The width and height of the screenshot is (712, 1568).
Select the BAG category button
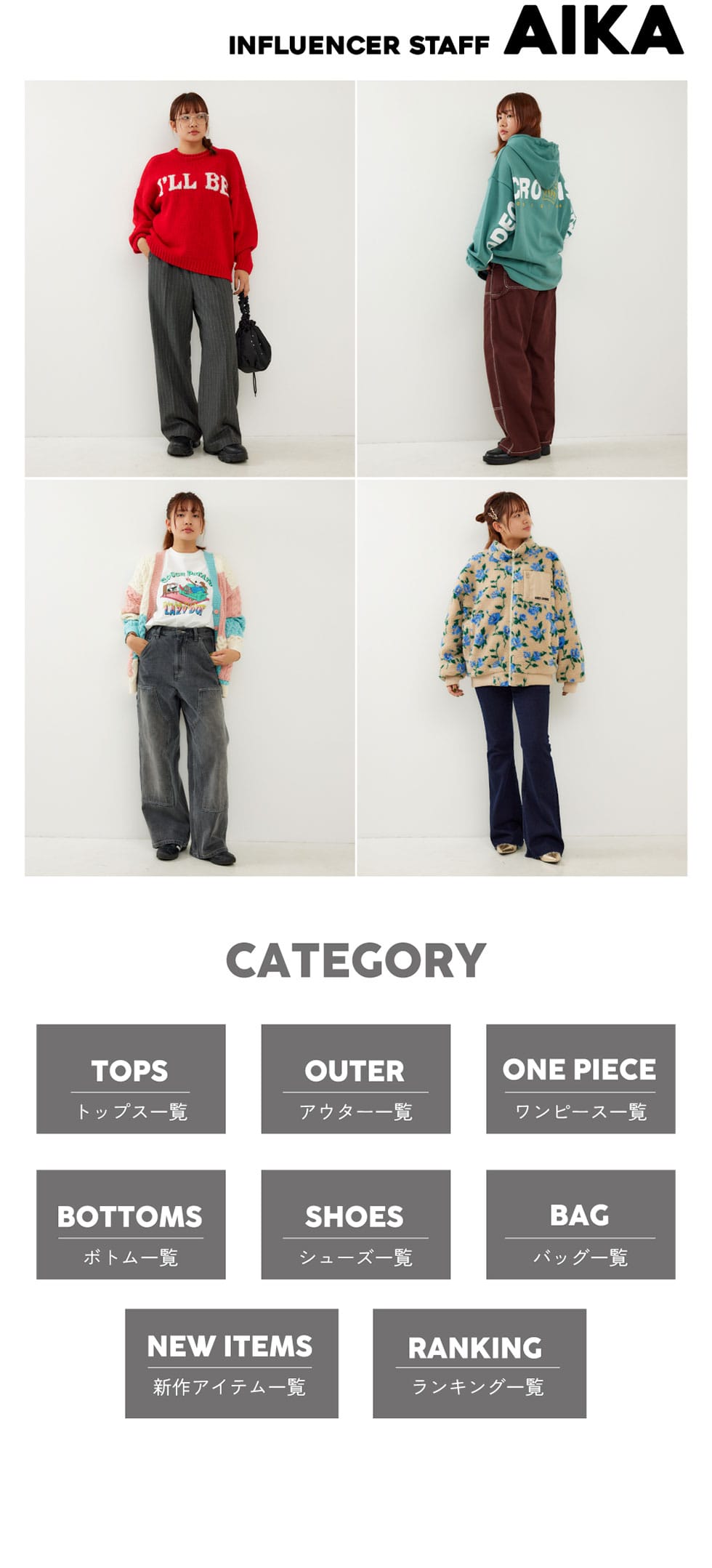click(x=580, y=1224)
